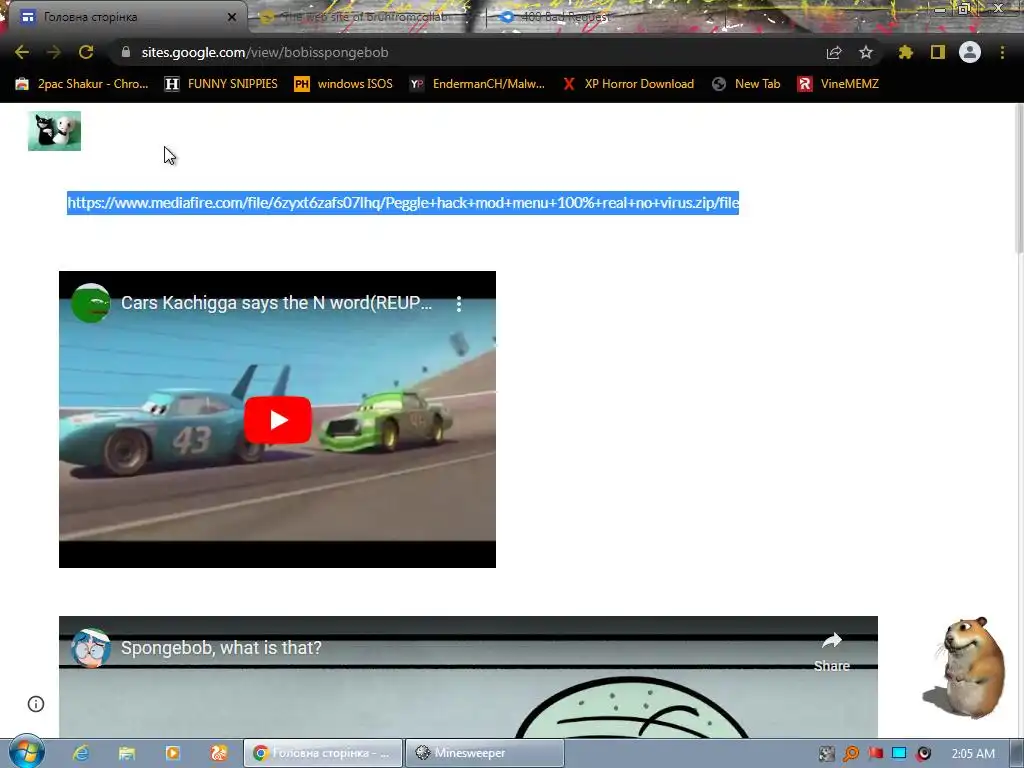Open XP Horror Download bookmark
The height and width of the screenshot is (768, 1024).
(x=628, y=84)
